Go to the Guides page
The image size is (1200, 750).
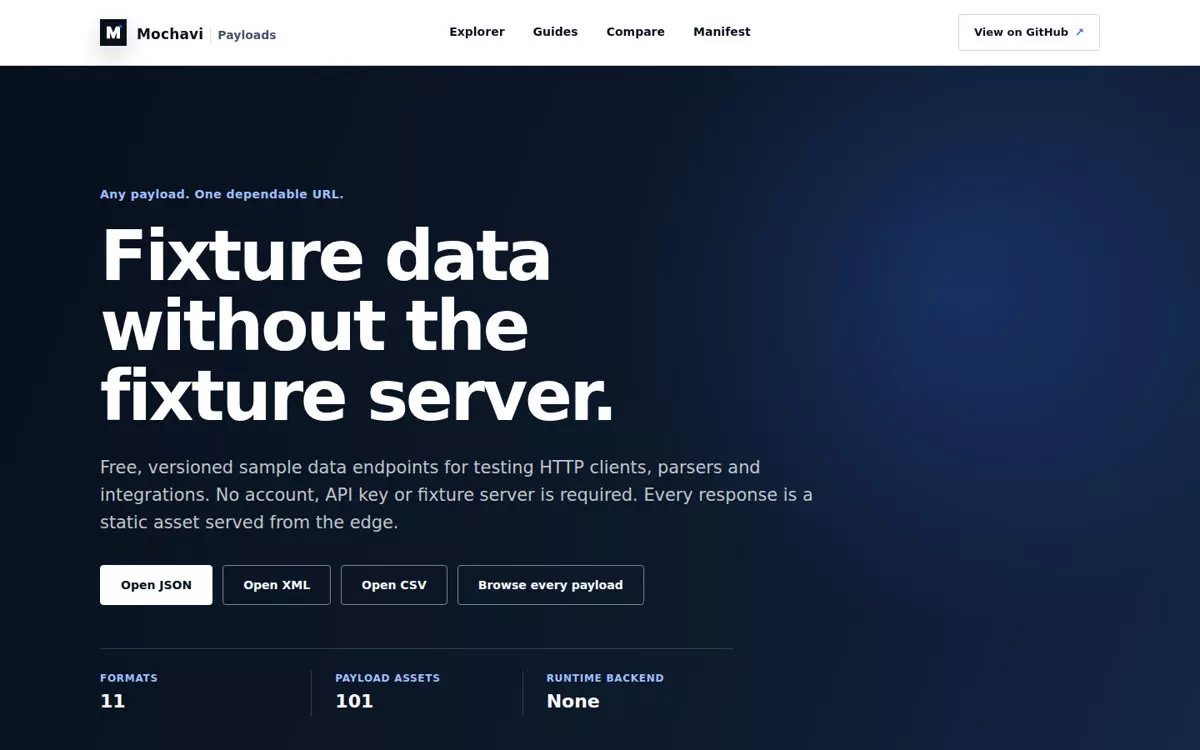pyautogui.click(x=555, y=32)
